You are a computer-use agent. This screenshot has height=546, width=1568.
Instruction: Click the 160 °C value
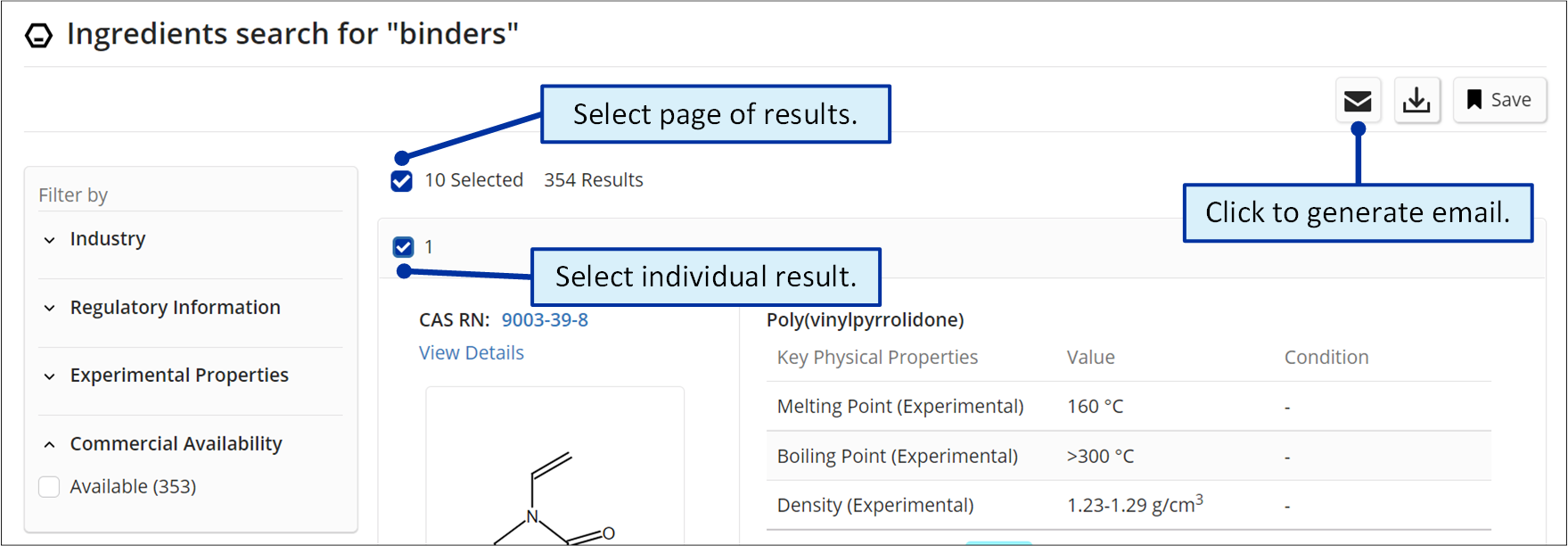[x=1095, y=407]
